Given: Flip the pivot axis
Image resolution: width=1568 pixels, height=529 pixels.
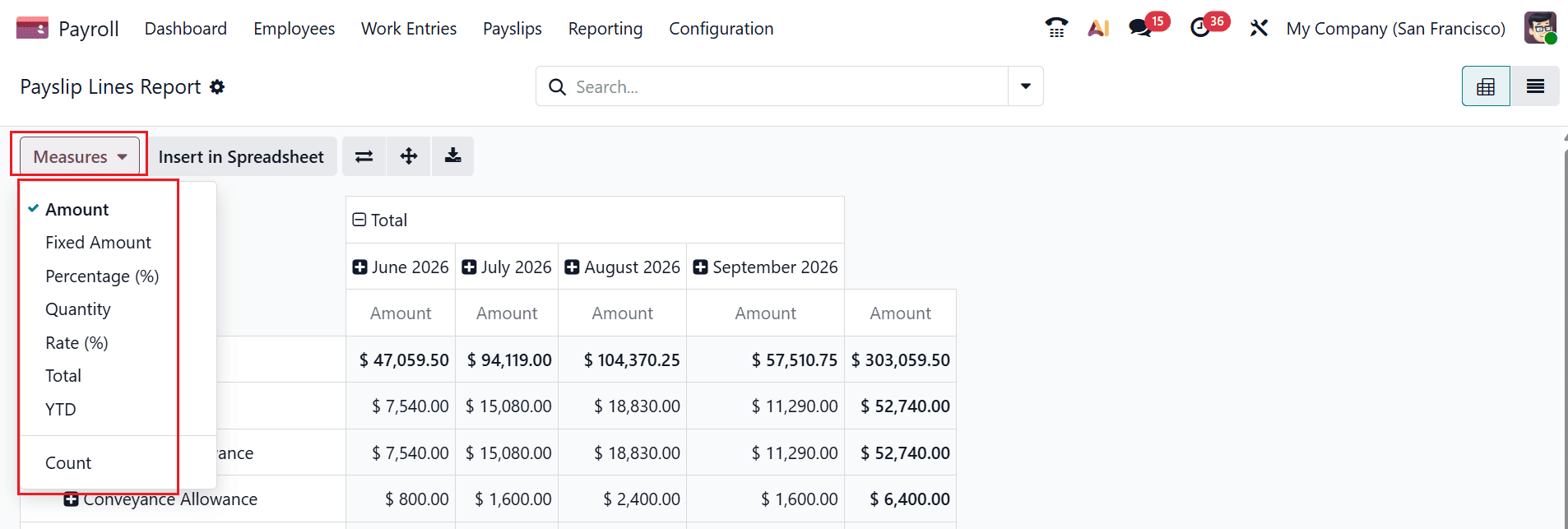Looking at the screenshot, I should point(364,156).
